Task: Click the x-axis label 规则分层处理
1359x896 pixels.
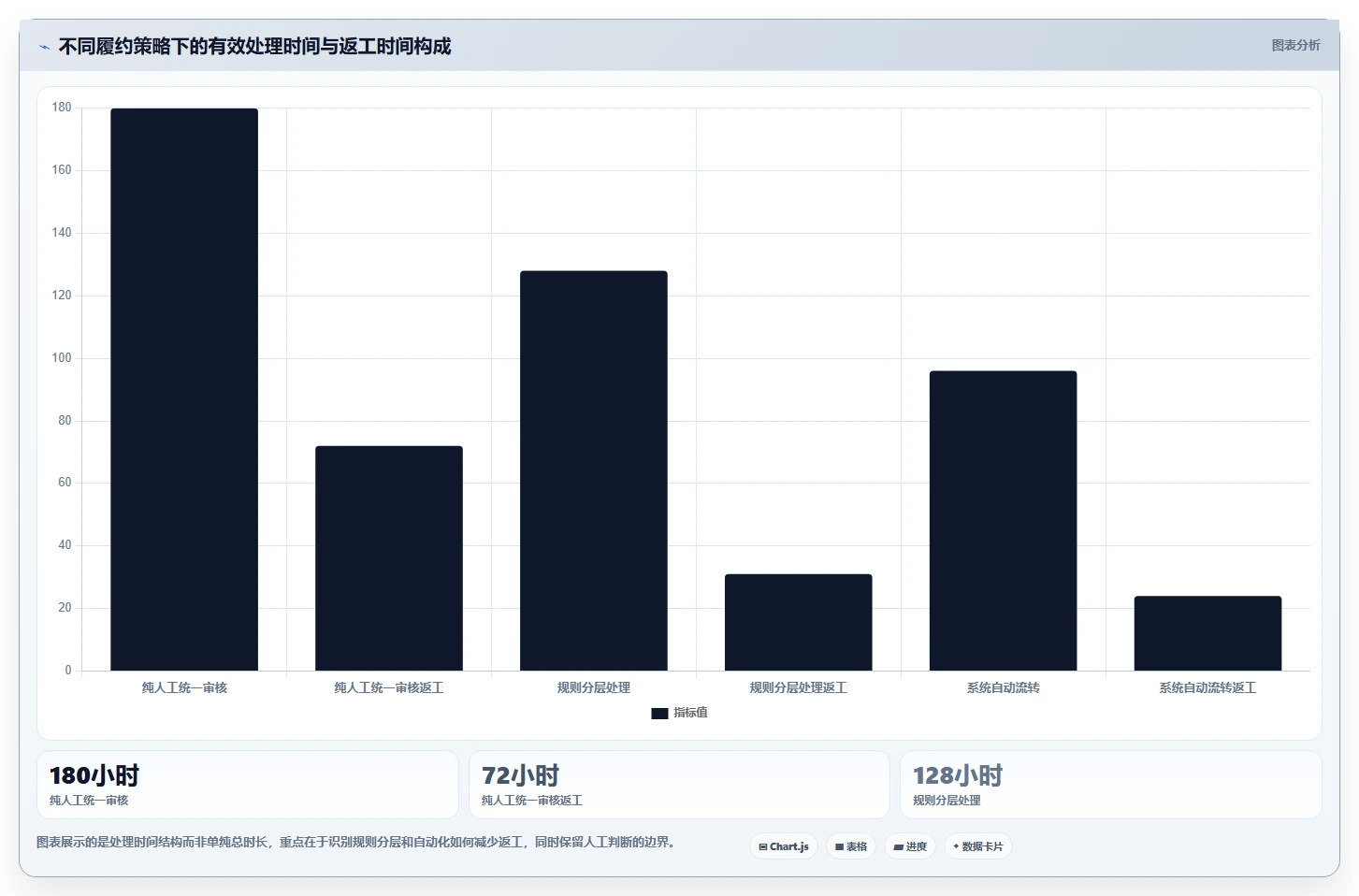Action: [x=594, y=687]
